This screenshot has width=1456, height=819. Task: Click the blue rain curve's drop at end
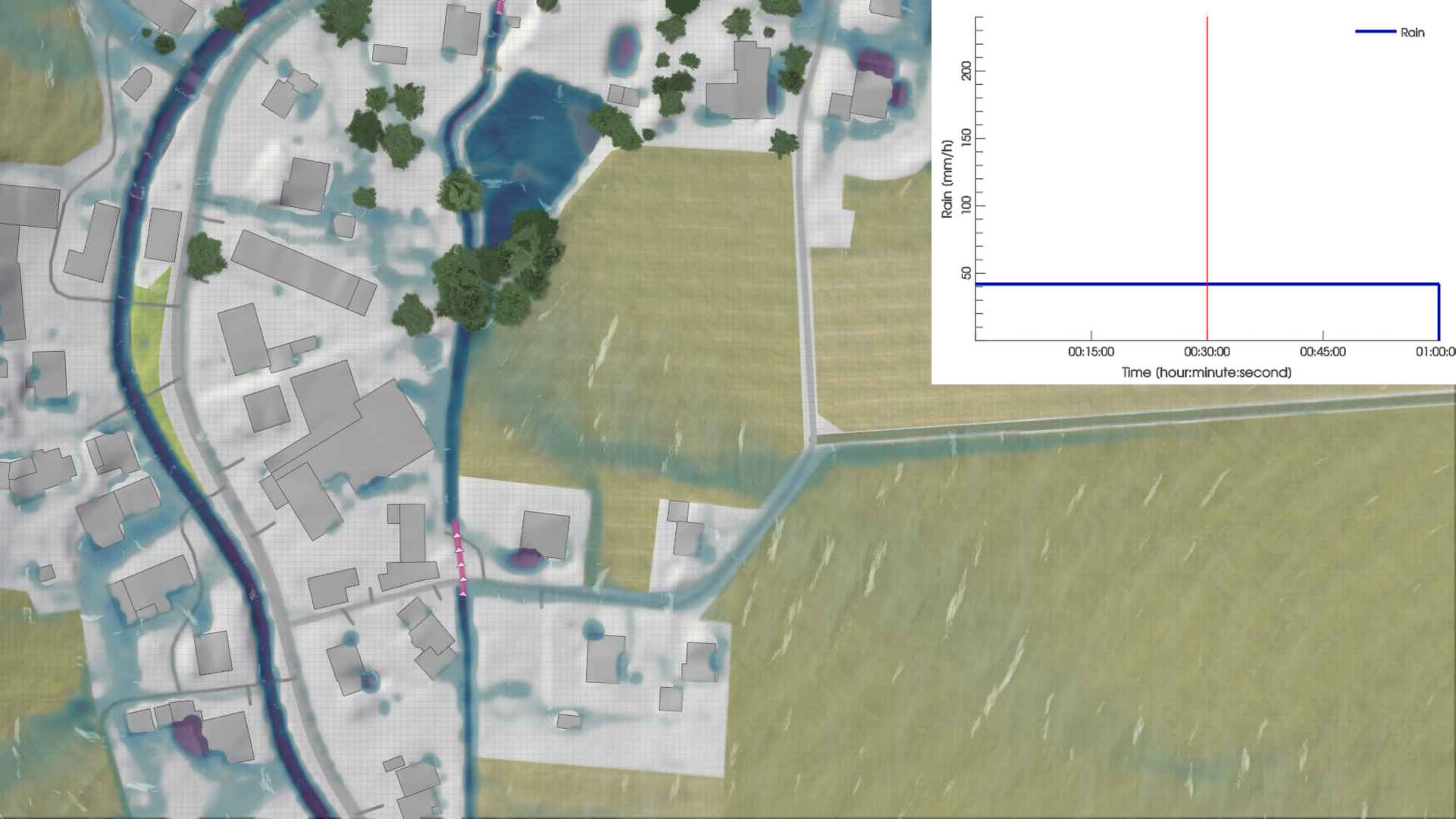pos(1438,312)
